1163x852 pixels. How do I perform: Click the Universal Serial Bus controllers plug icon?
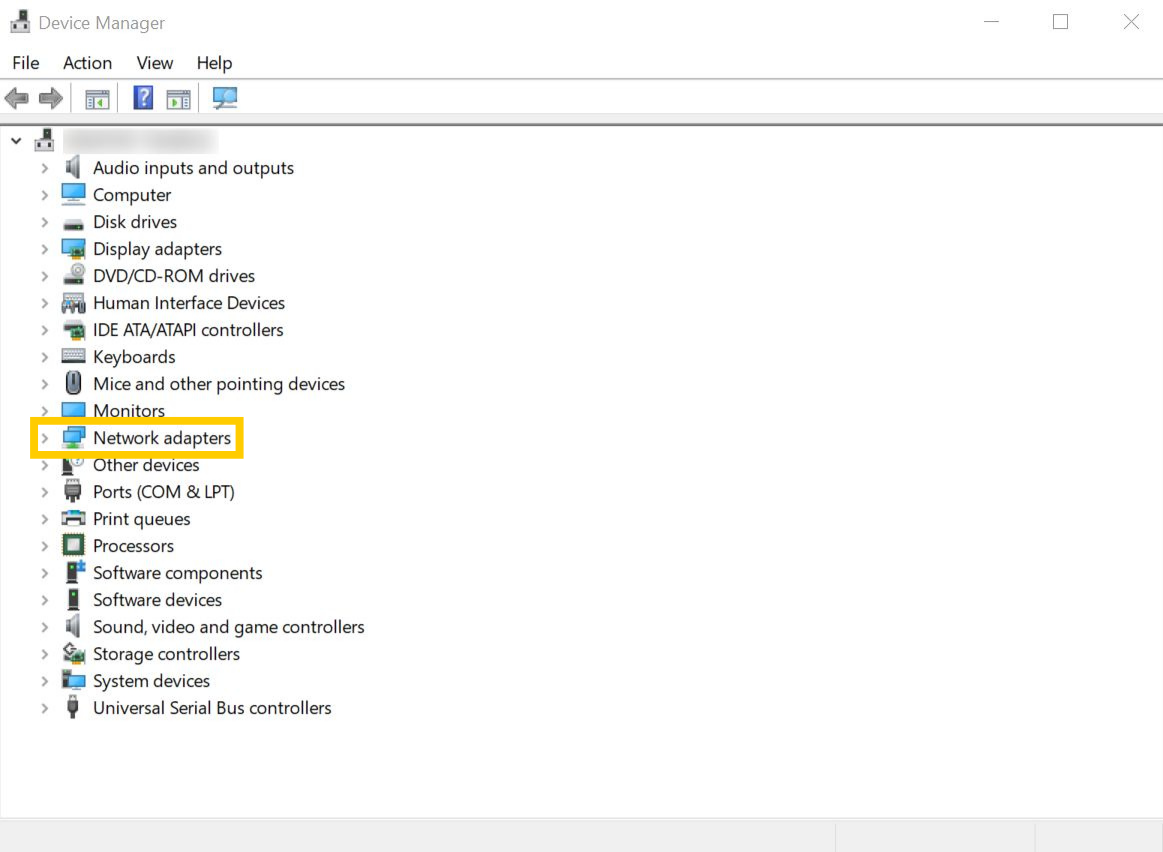73,707
